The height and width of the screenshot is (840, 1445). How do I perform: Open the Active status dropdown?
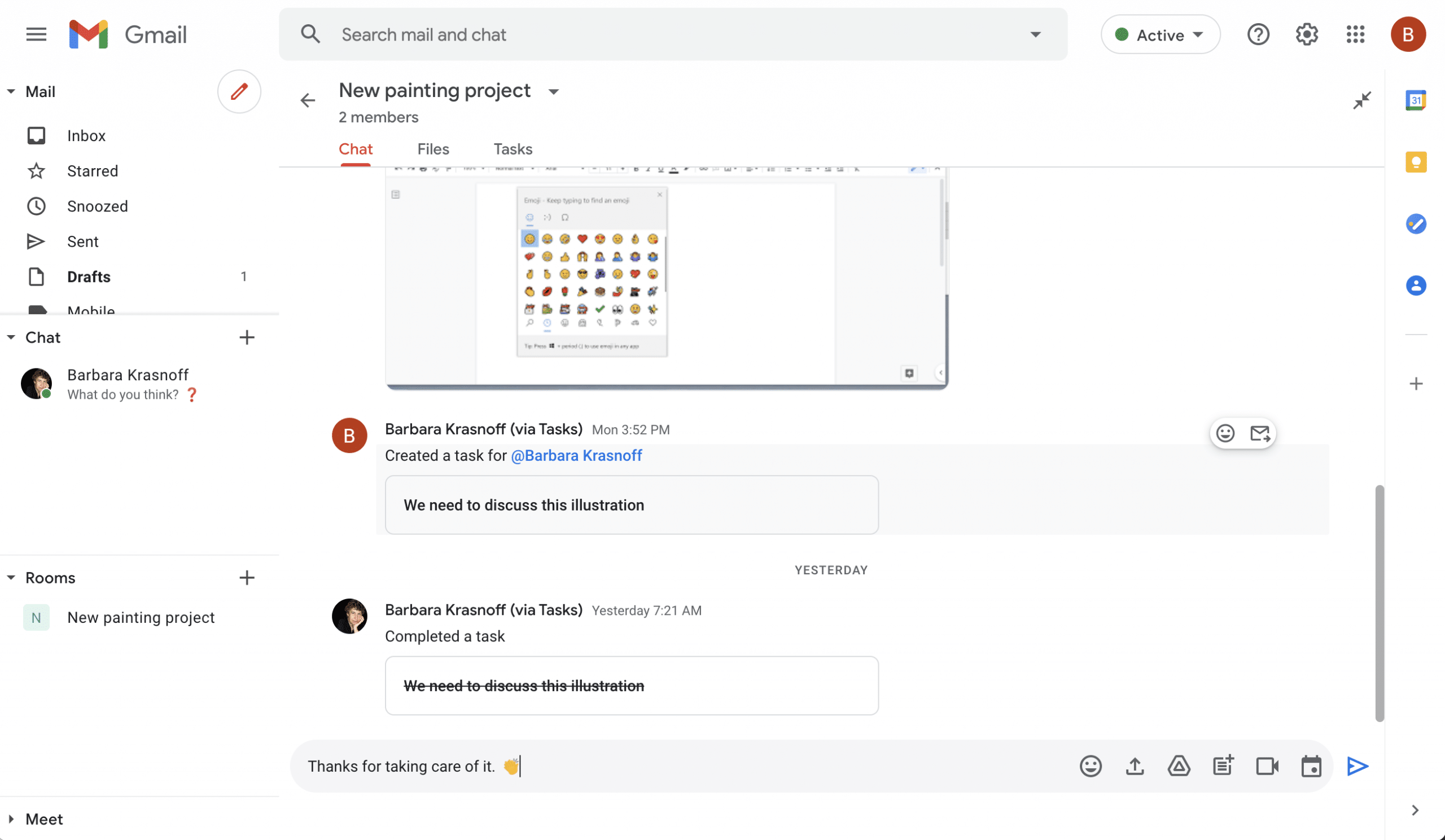point(1160,35)
